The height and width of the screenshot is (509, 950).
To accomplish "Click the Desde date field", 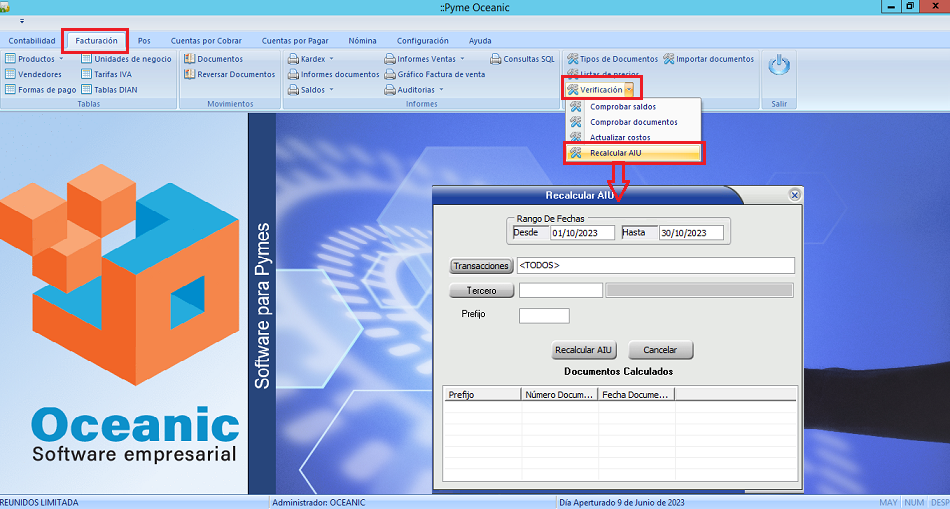I will click(582, 233).
